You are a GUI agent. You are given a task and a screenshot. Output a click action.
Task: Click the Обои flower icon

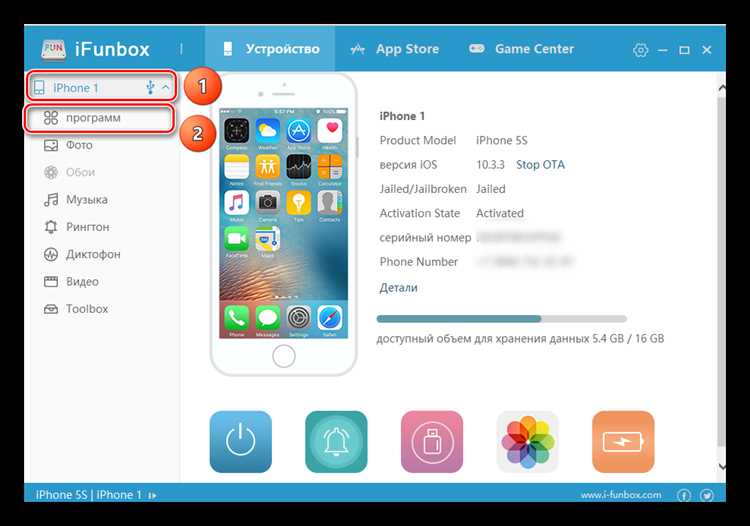click(x=51, y=172)
